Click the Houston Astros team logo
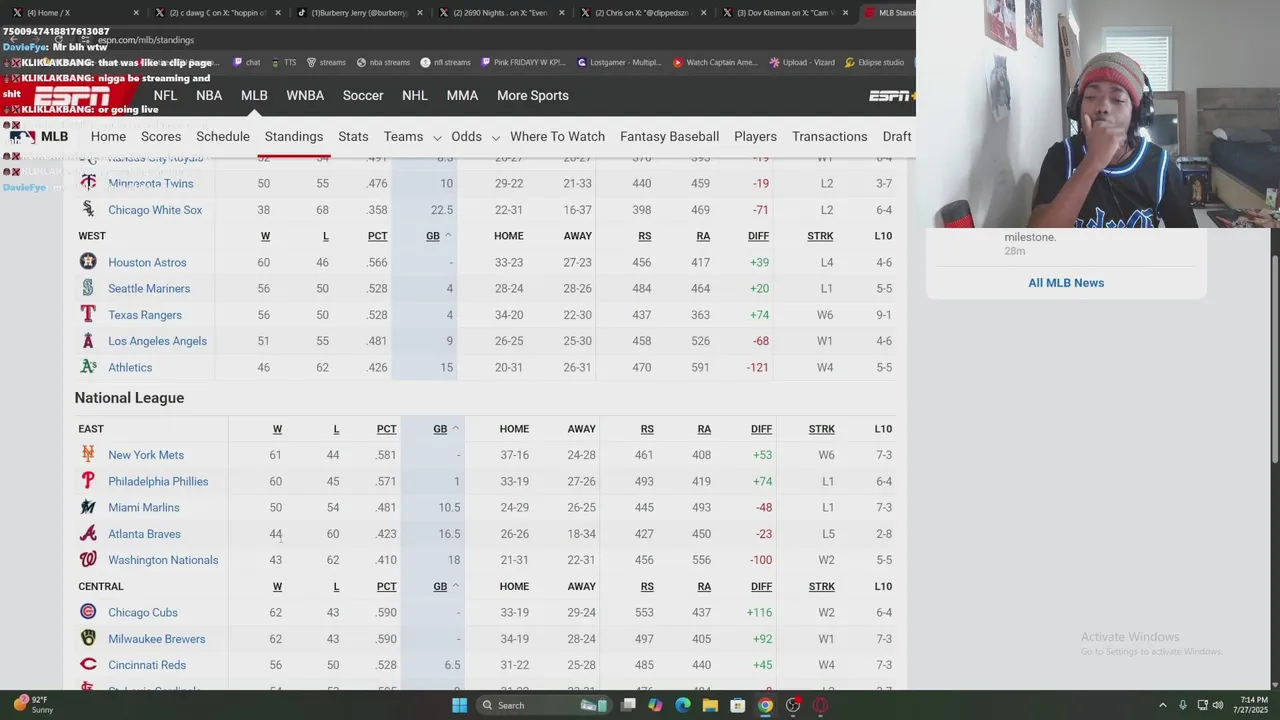The image size is (1280, 720). [88, 262]
